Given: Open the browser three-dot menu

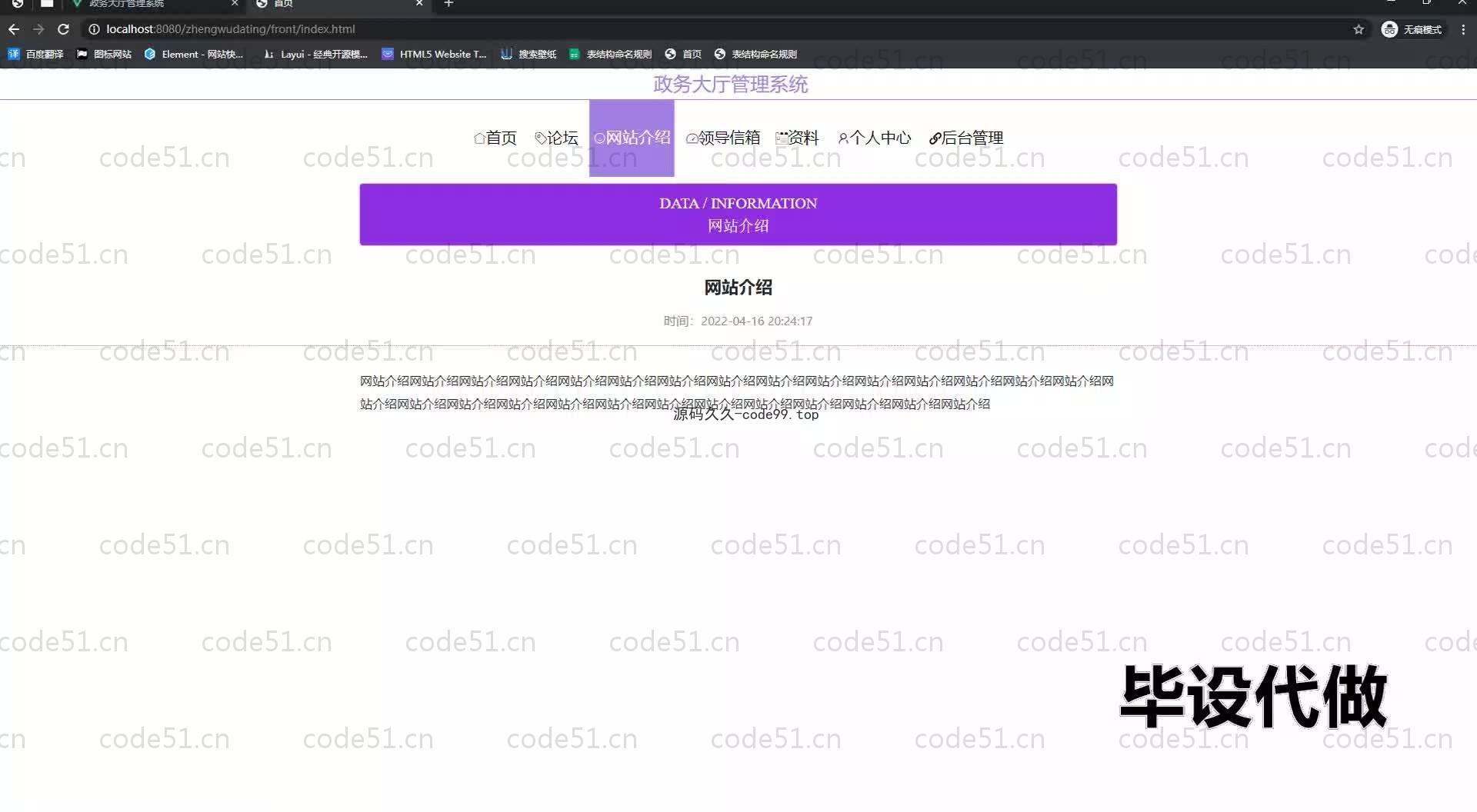Looking at the screenshot, I should (x=1463, y=29).
